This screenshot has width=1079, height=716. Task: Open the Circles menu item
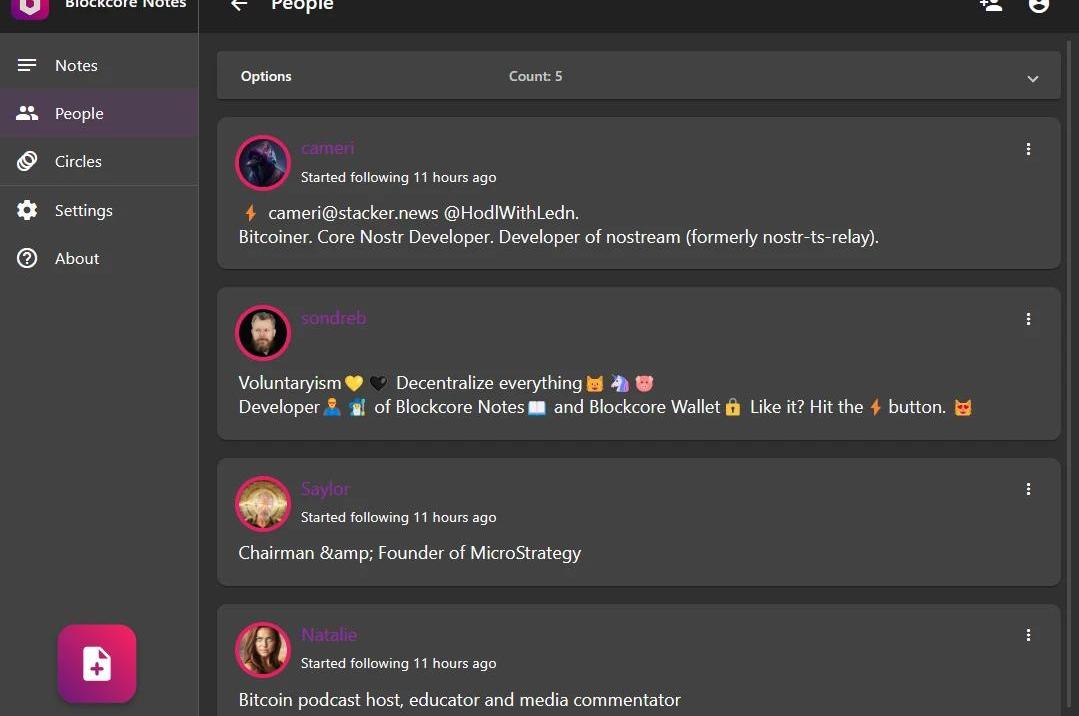coord(99,161)
